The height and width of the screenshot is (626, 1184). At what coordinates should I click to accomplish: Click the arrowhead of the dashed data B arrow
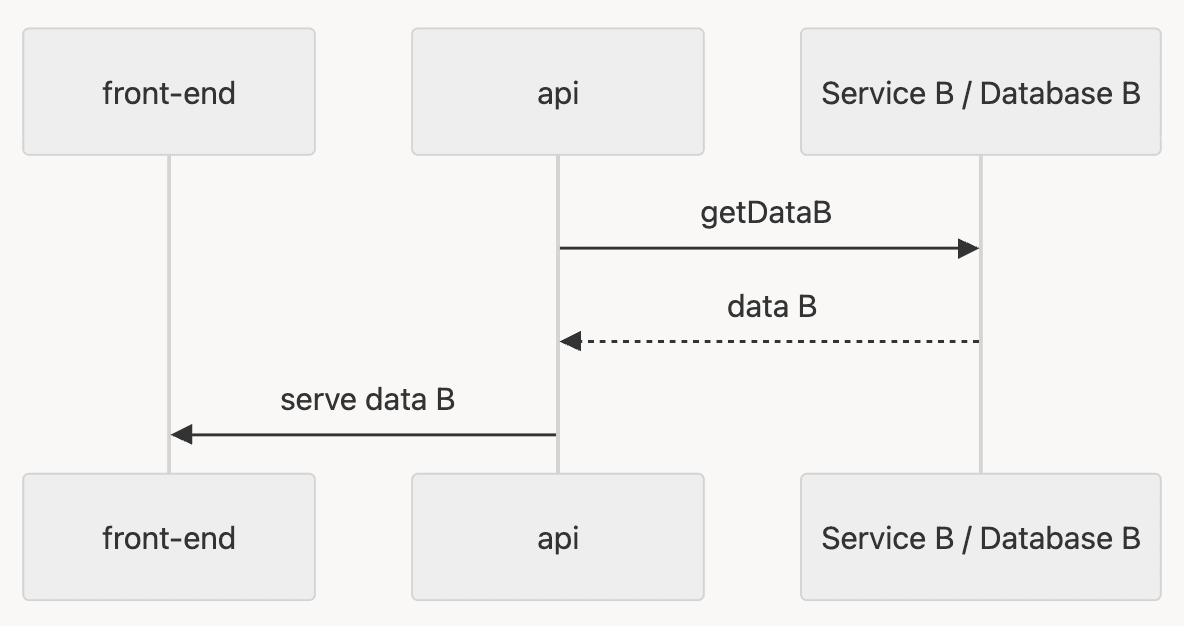(x=570, y=341)
